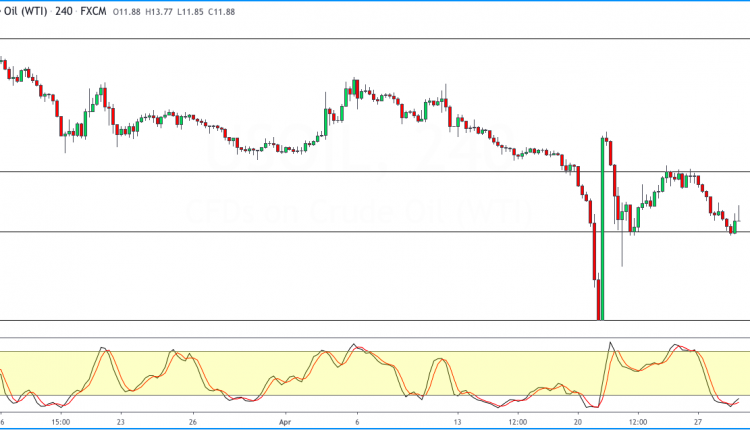Click the 13 date on time axis

[x=458, y=422]
